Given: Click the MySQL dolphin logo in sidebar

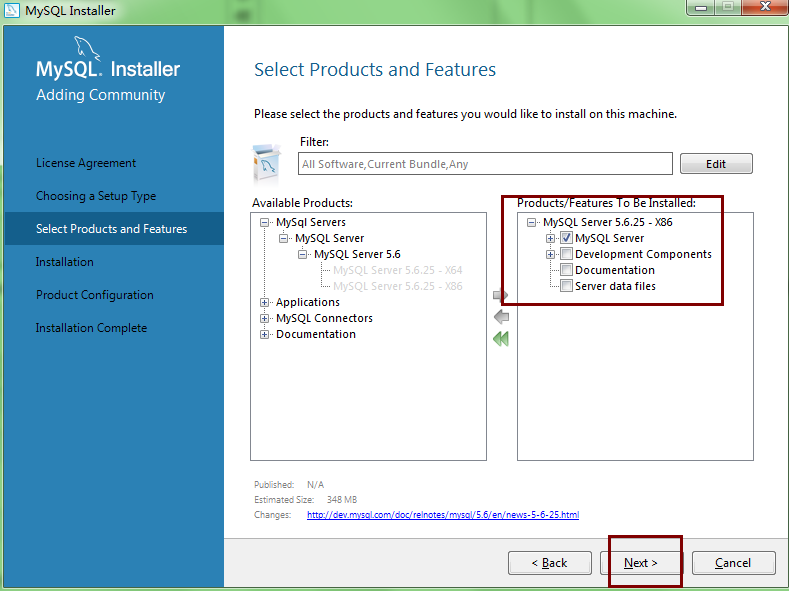Looking at the screenshot, I should pyautogui.click(x=87, y=48).
